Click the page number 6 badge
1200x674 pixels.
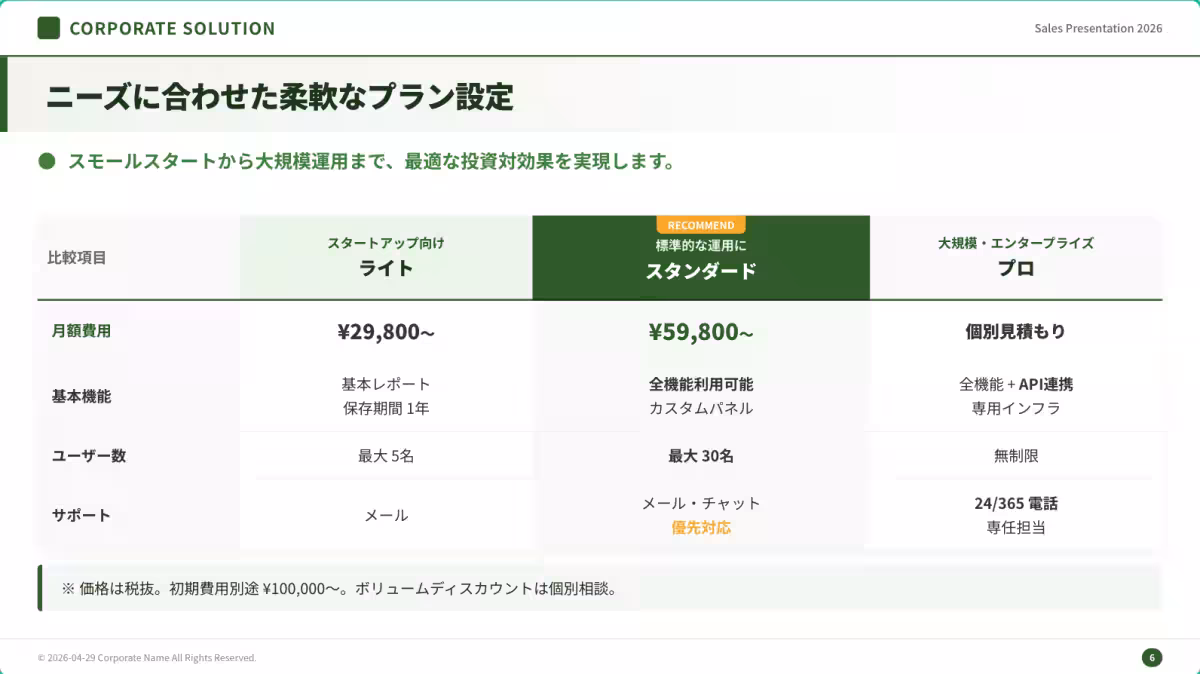[1151, 657]
